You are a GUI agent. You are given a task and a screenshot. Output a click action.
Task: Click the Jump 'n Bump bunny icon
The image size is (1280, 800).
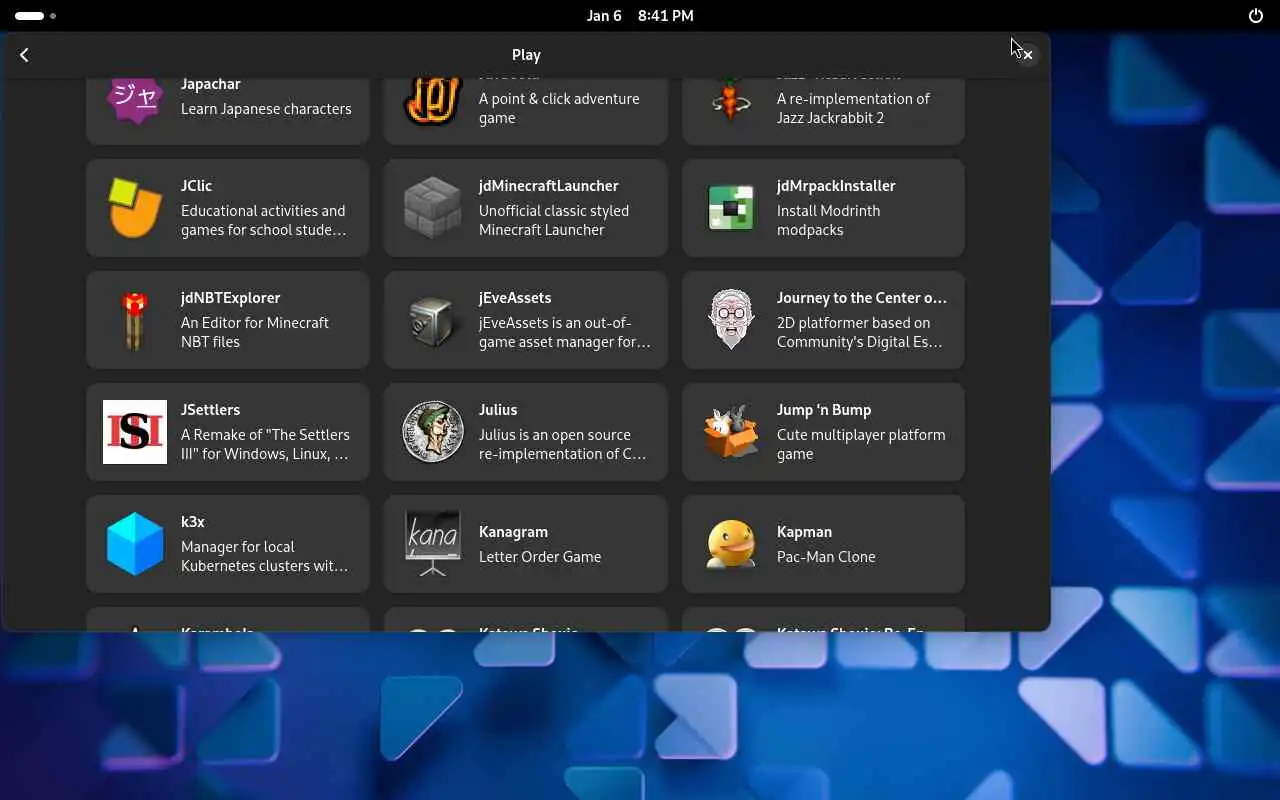tap(731, 432)
